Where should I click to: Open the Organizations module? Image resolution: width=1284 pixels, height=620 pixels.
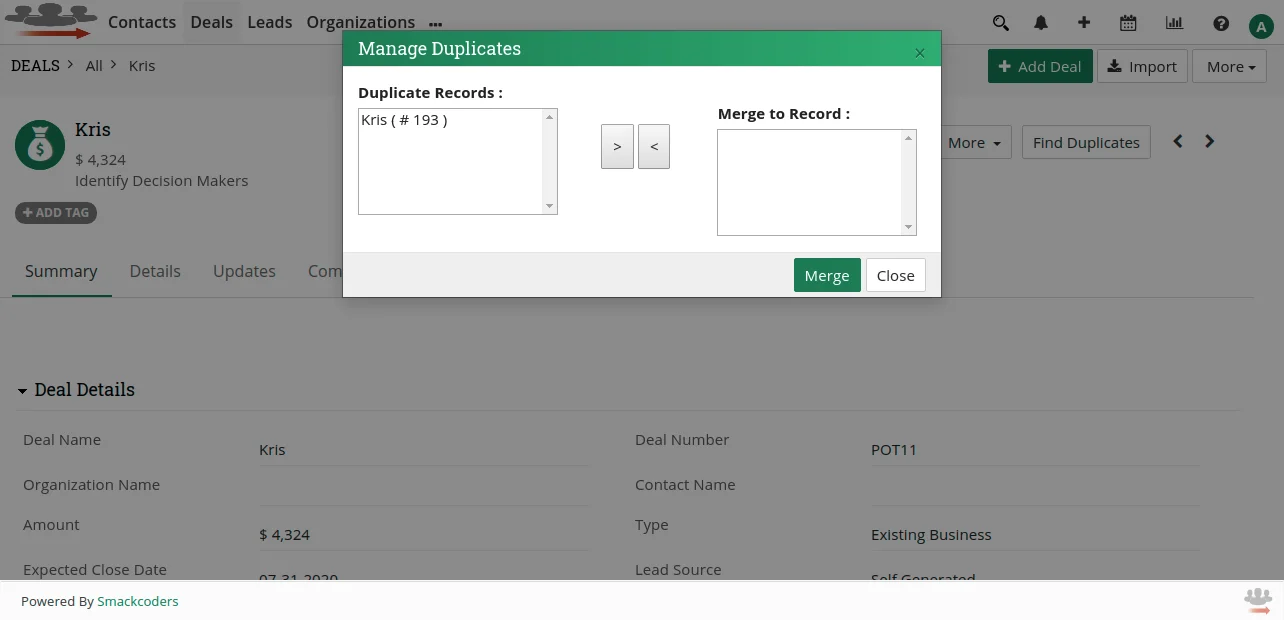(360, 22)
